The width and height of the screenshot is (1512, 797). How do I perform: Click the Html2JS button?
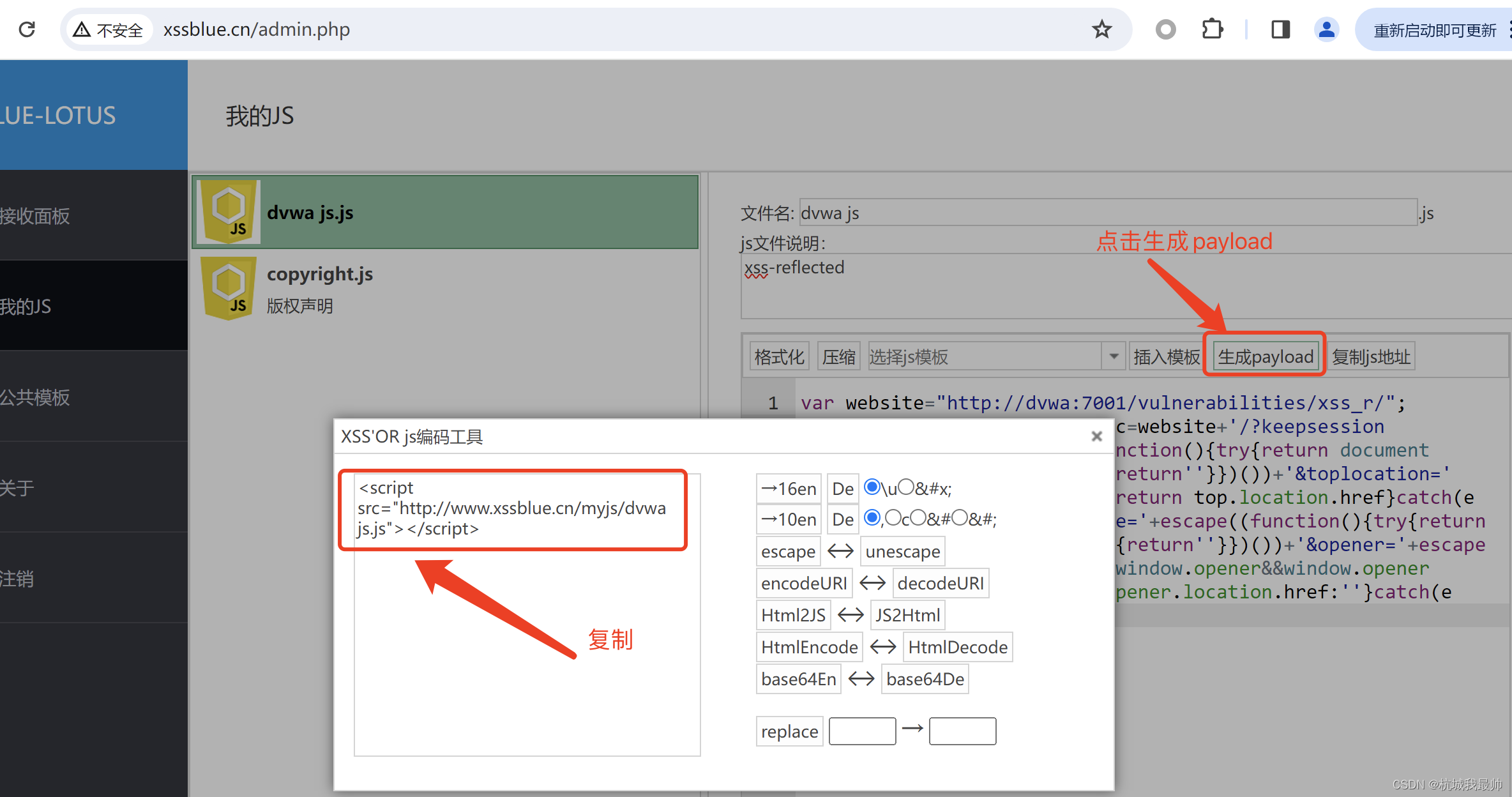pyautogui.click(x=794, y=615)
